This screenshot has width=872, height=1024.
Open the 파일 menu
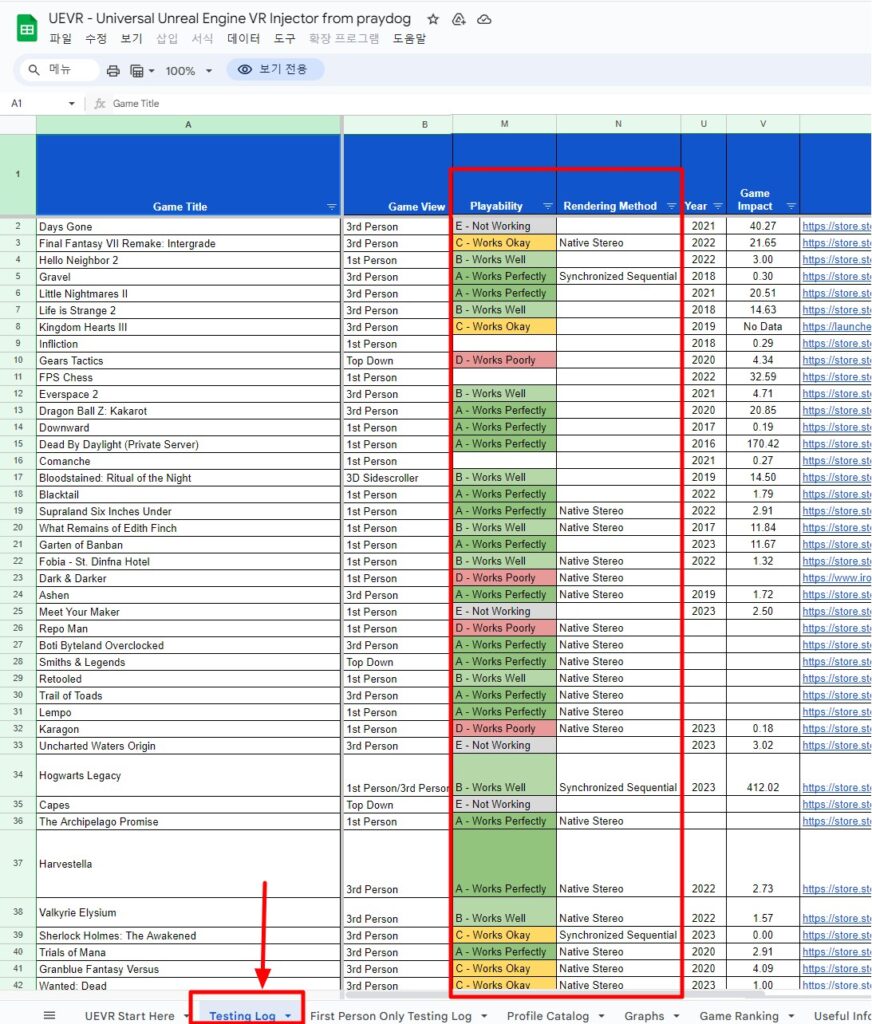click(x=60, y=39)
